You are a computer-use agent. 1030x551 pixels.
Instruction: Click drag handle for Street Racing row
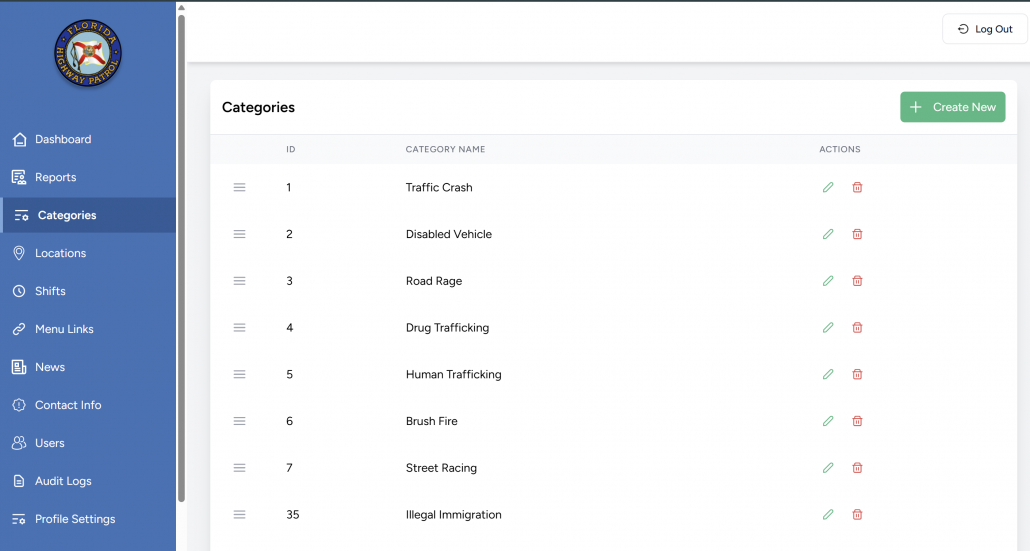point(240,468)
